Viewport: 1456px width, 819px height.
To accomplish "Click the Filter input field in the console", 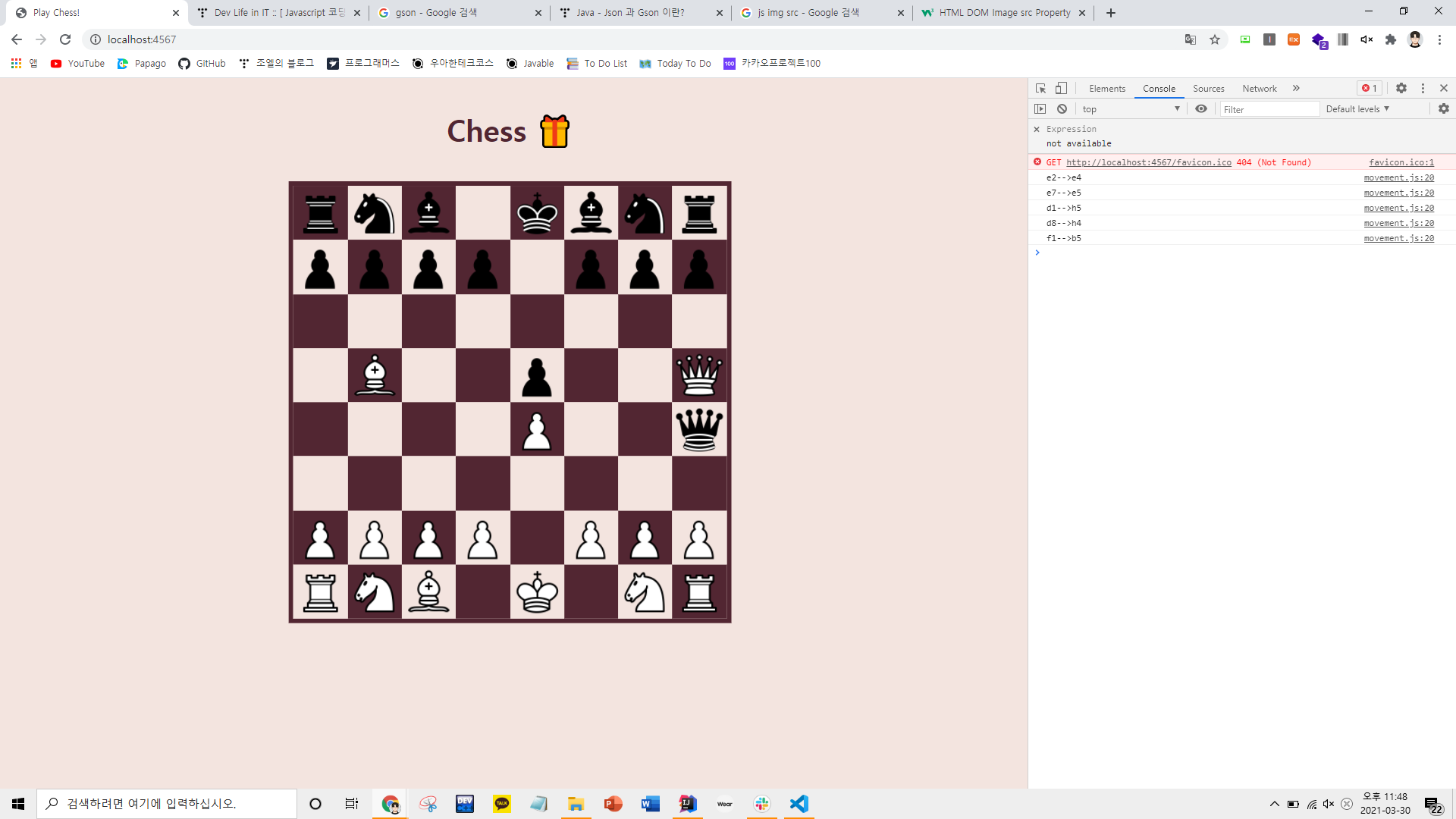I will coord(1270,108).
